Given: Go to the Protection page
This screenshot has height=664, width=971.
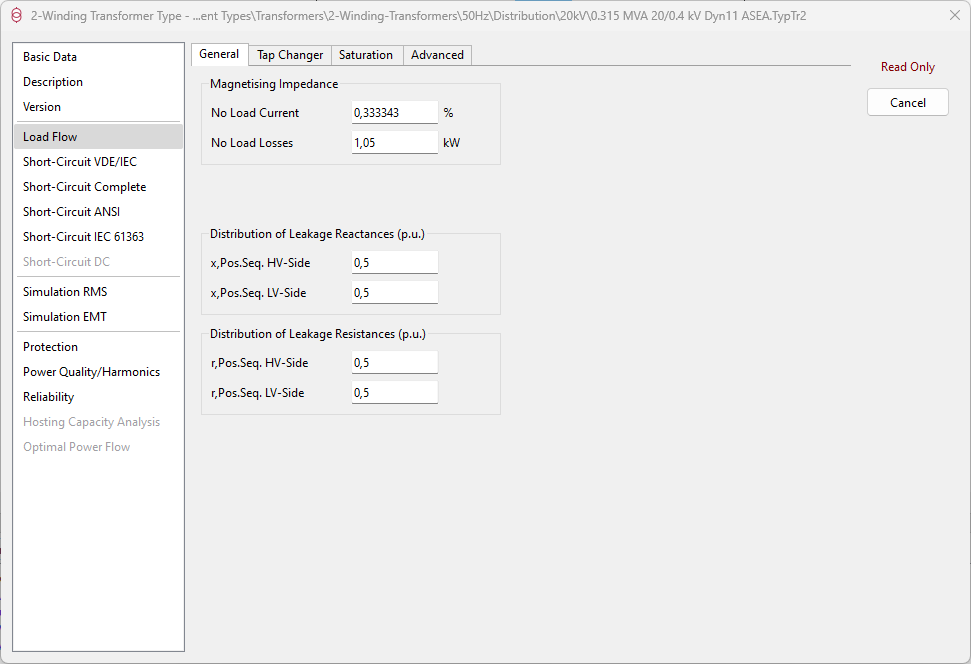Looking at the screenshot, I should (50, 347).
